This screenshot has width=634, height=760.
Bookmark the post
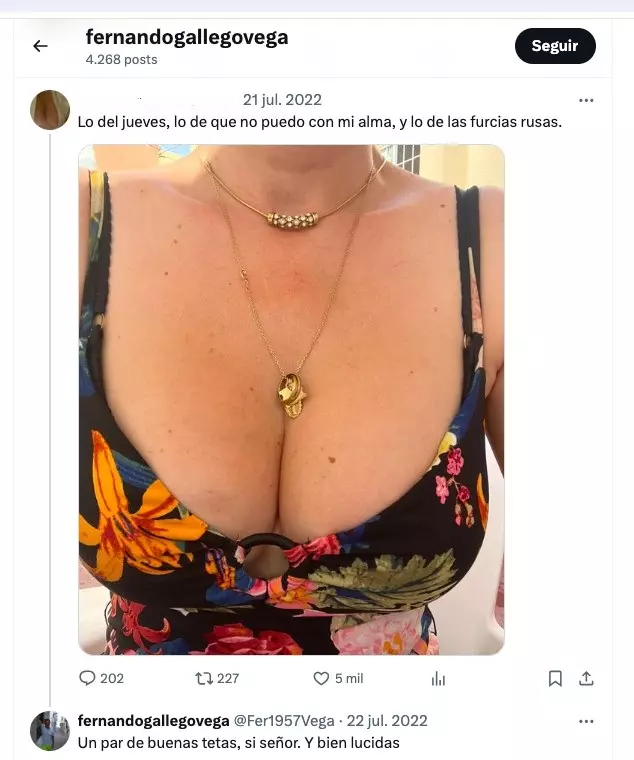pos(555,679)
